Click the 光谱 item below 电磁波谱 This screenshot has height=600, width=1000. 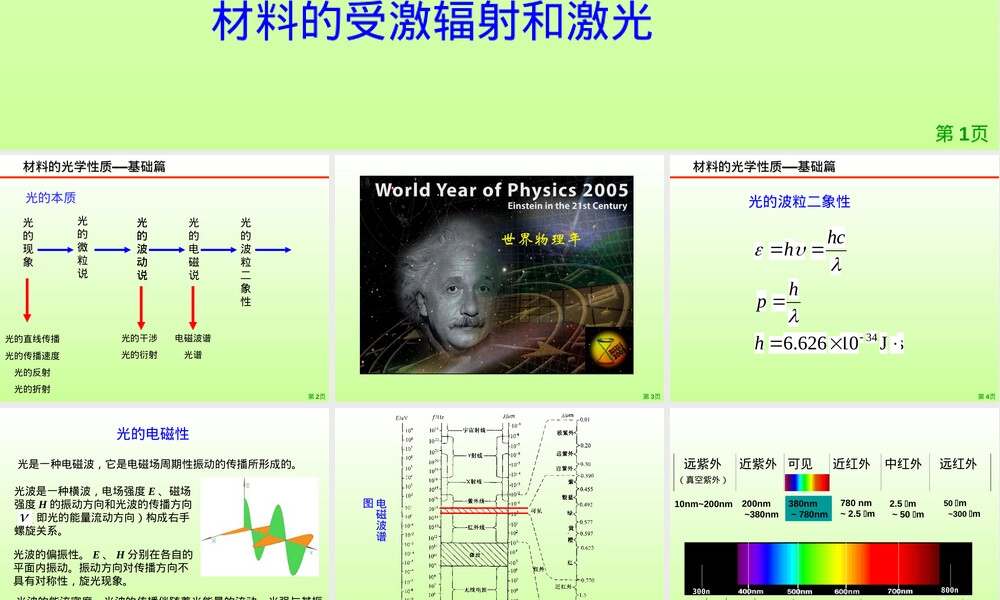pyautogui.click(x=193, y=355)
